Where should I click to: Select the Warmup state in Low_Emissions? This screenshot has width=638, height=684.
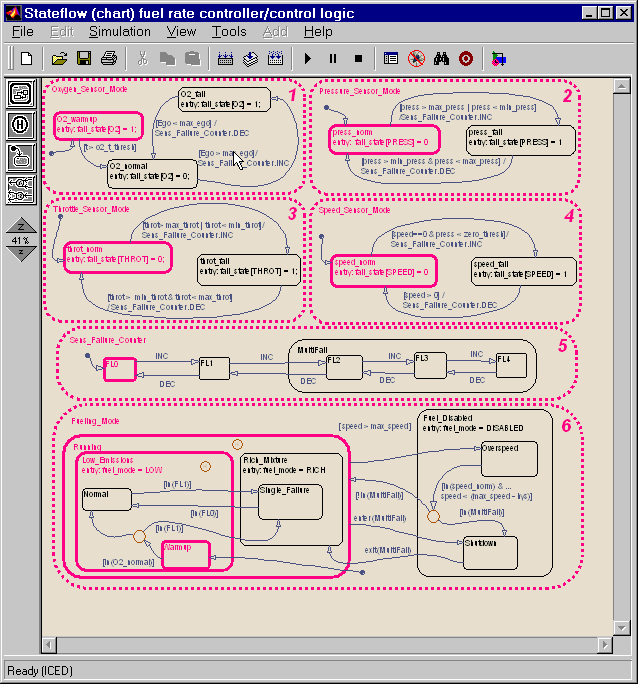pos(186,555)
